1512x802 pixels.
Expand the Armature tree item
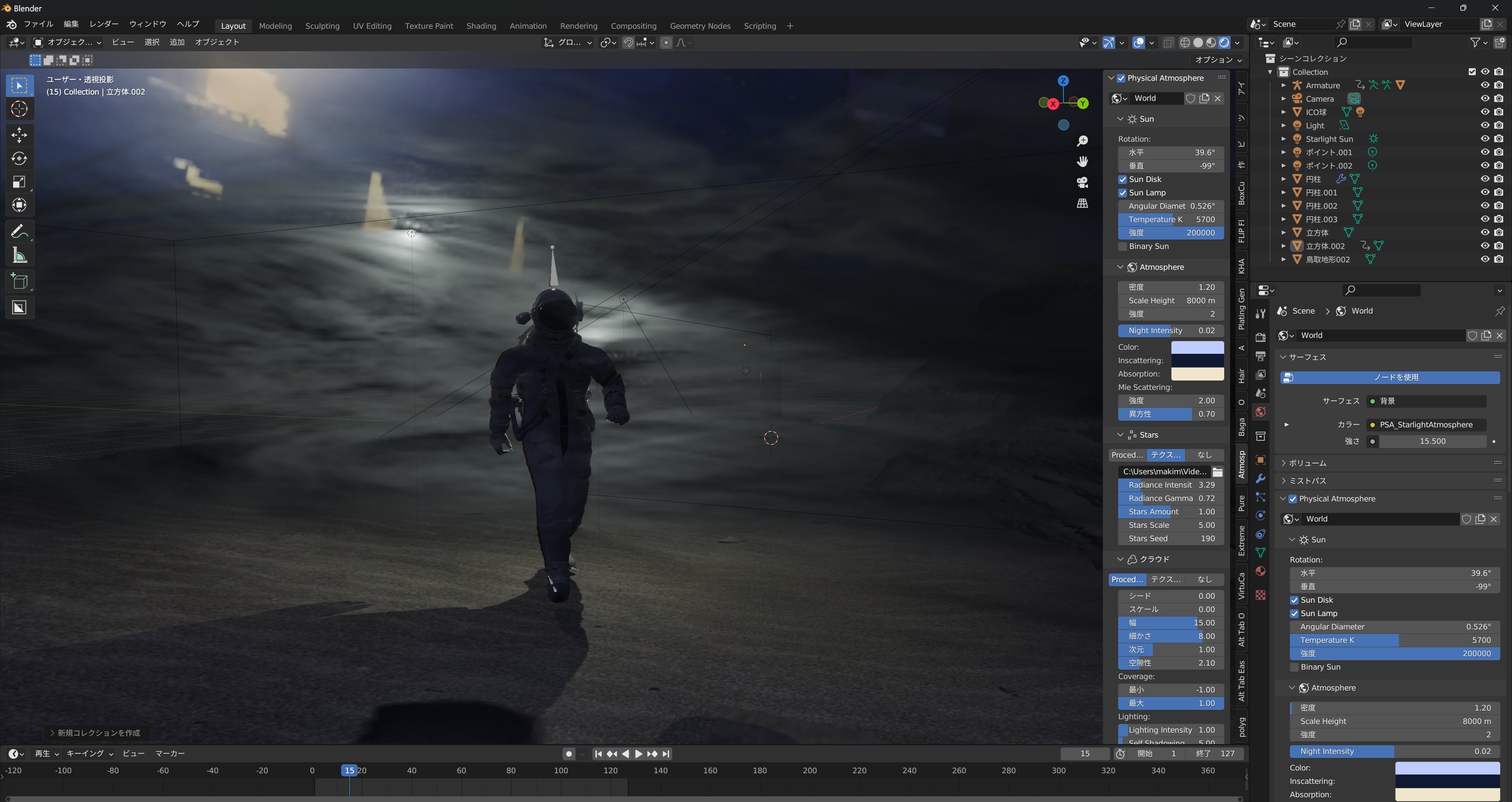point(1283,86)
